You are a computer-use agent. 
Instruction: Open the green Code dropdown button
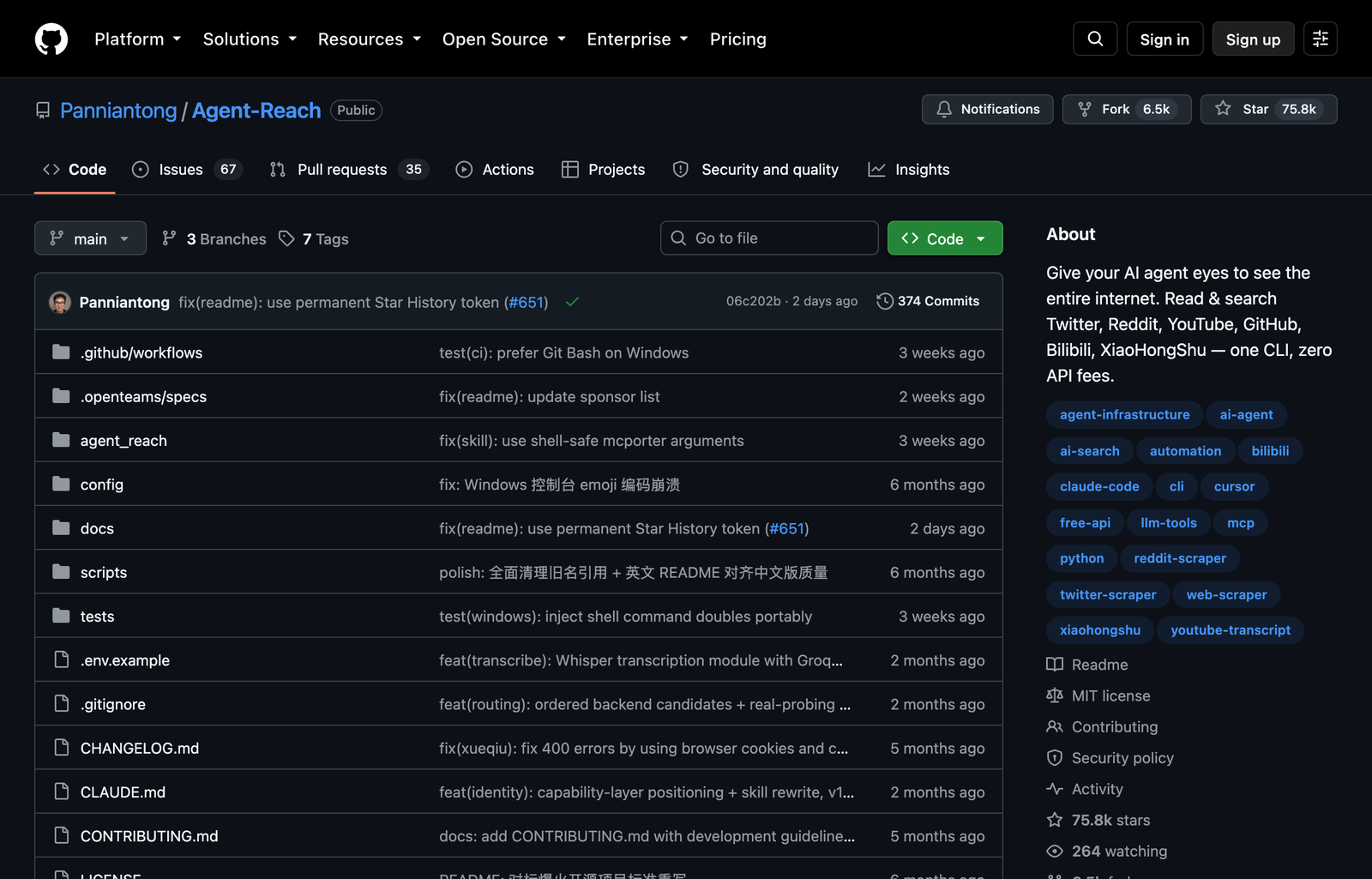(x=945, y=238)
